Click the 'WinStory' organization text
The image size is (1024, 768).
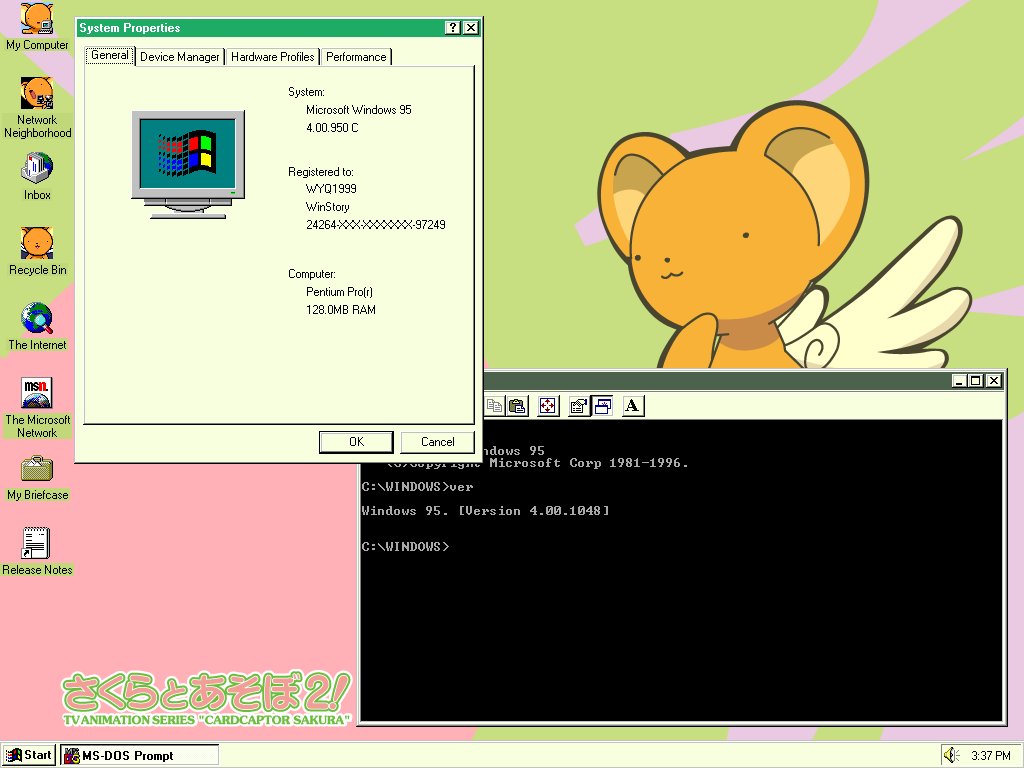pyautogui.click(x=328, y=207)
